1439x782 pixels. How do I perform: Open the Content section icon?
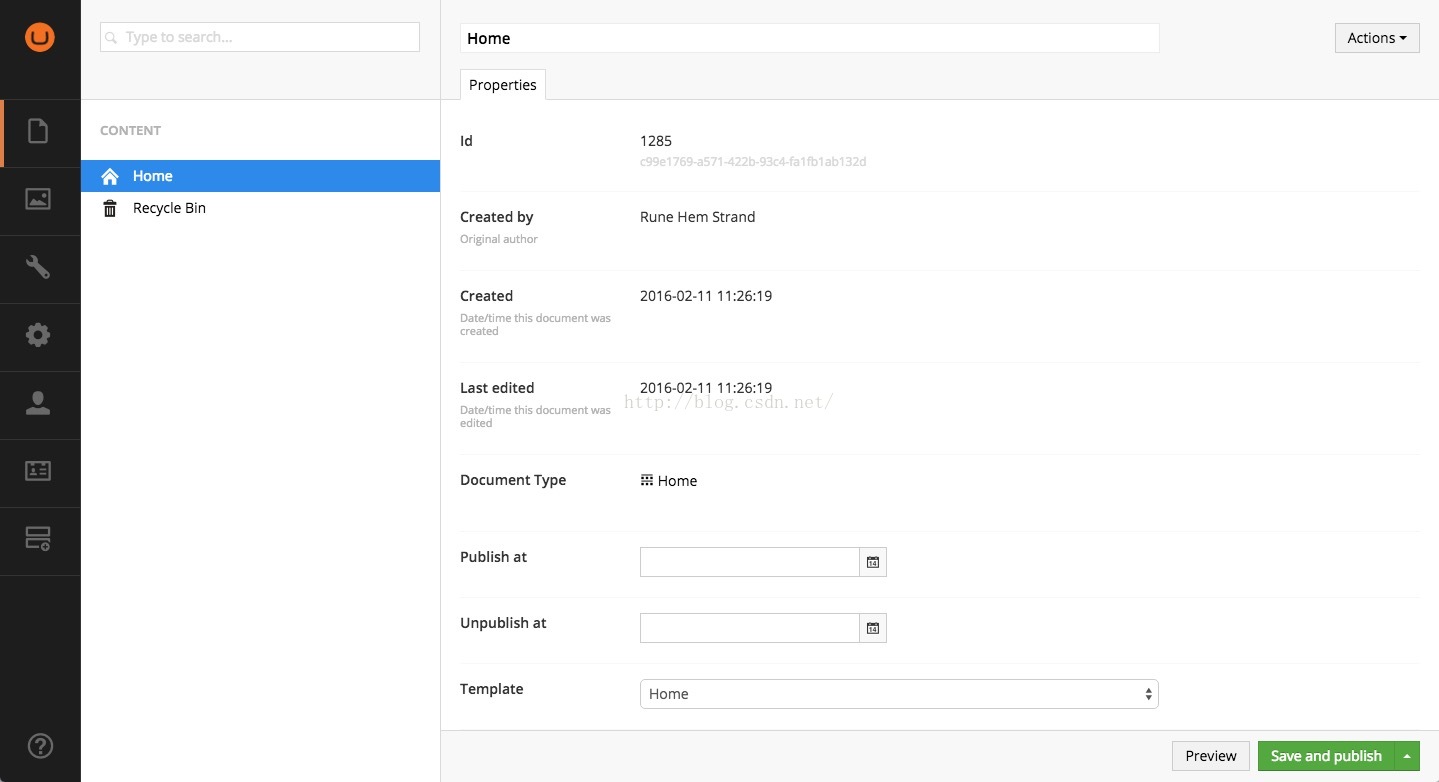pyautogui.click(x=38, y=131)
